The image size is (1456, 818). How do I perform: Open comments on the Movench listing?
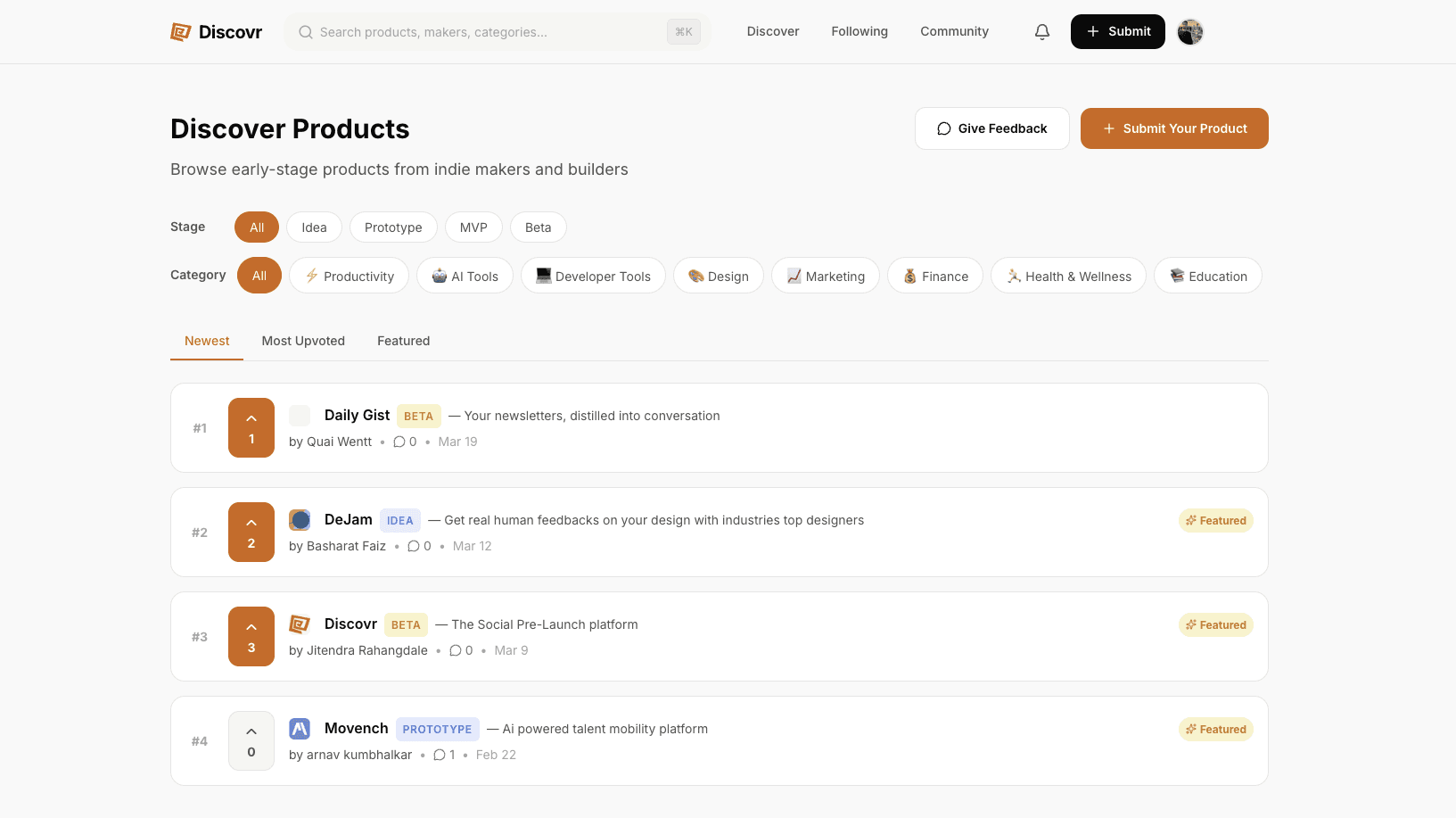click(x=444, y=755)
